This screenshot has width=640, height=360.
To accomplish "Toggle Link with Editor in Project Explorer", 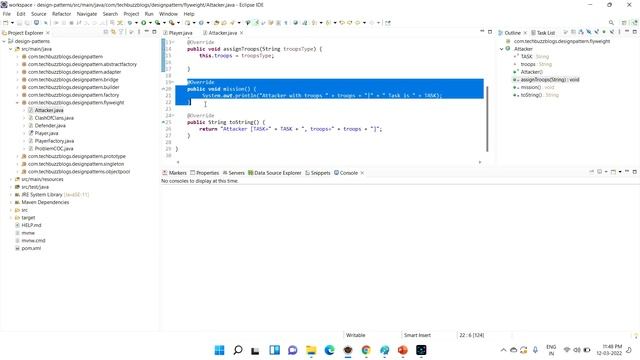I will (x=113, y=32).
